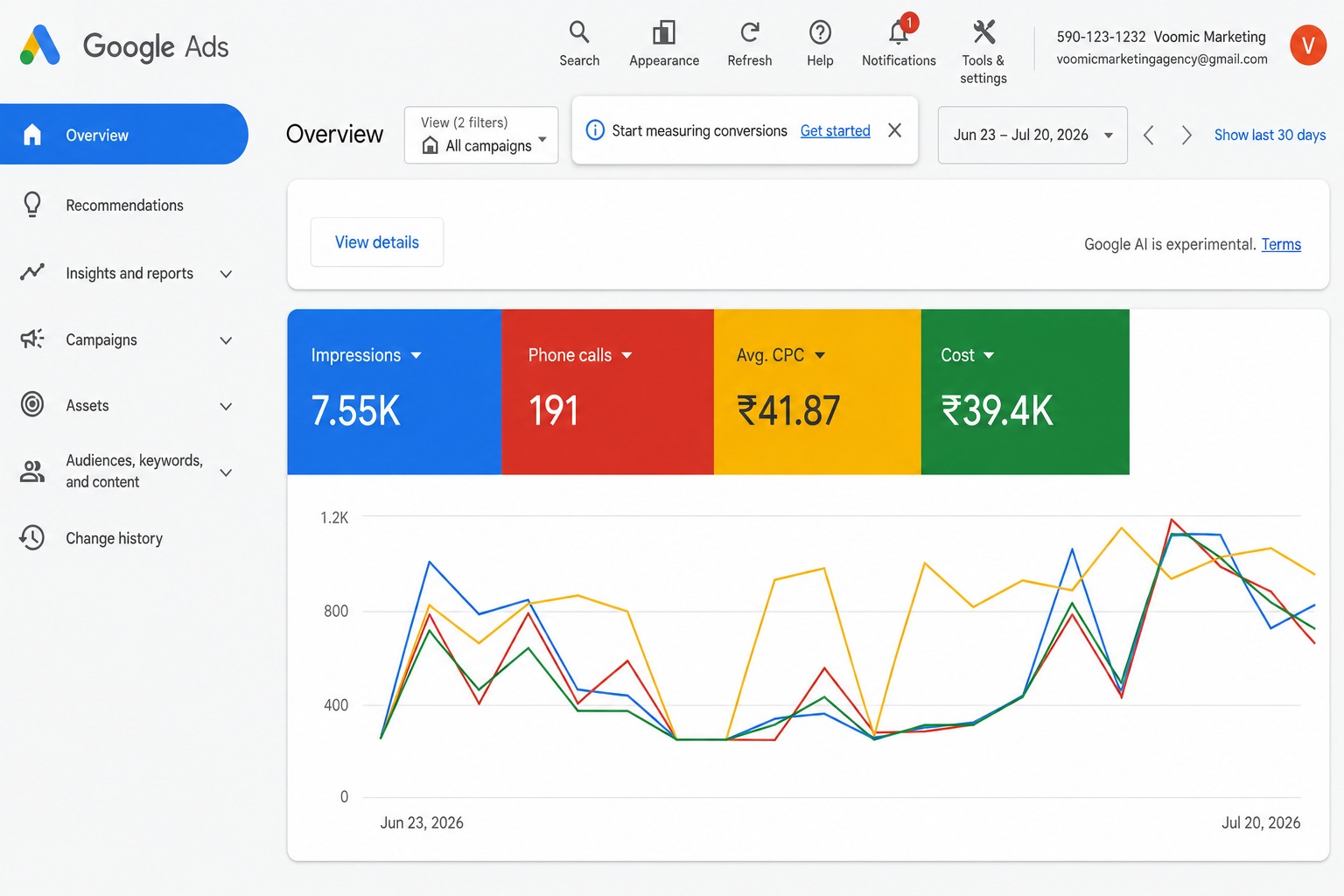Click the Google Ads logo icon

pyautogui.click(x=40, y=45)
